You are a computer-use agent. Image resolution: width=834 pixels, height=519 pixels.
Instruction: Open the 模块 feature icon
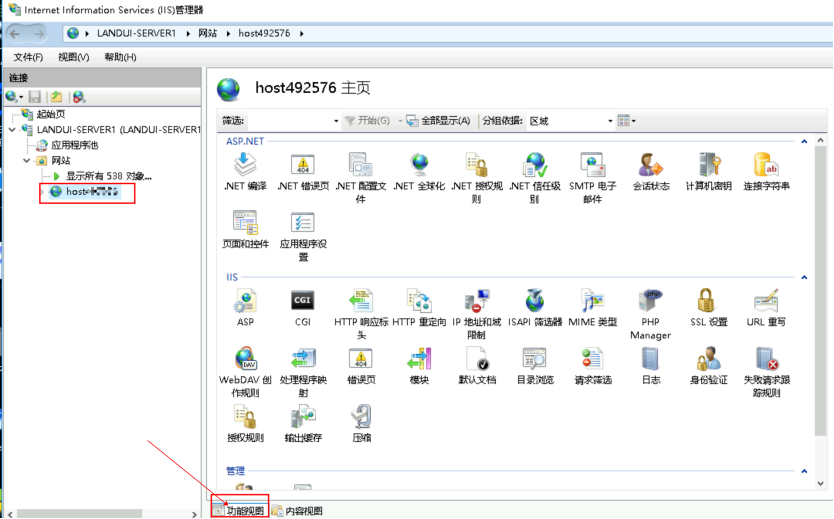coord(419,365)
